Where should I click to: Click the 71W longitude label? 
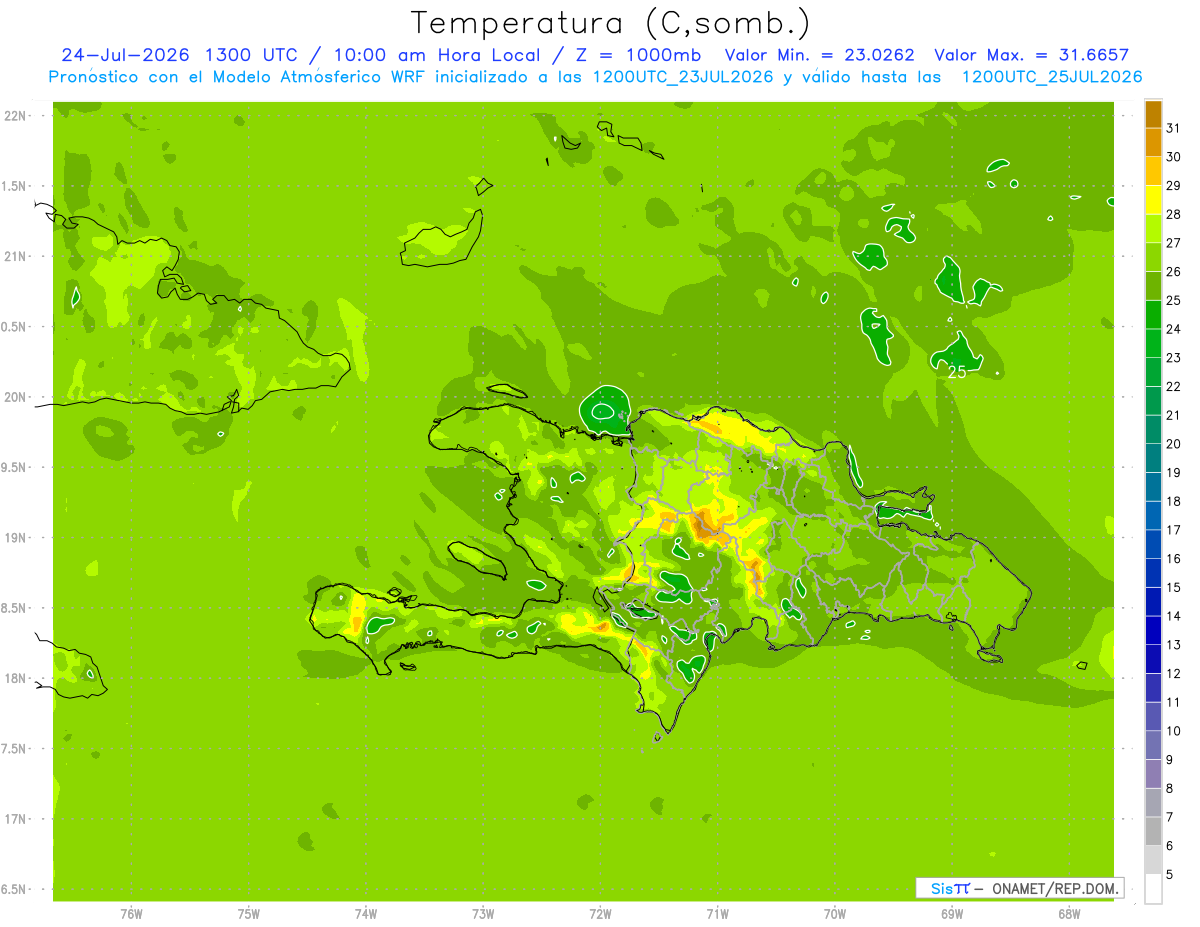pyautogui.click(x=717, y=914)
